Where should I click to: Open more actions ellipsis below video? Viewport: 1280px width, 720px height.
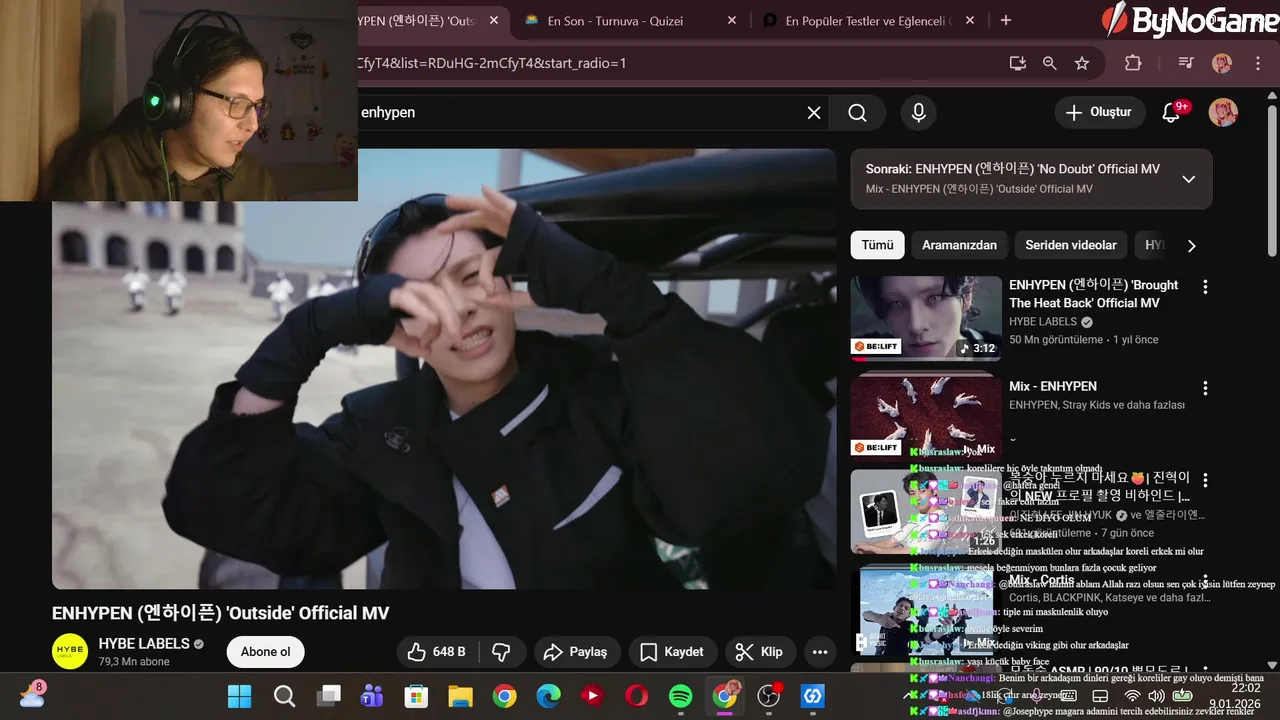(x=820, y=652)
